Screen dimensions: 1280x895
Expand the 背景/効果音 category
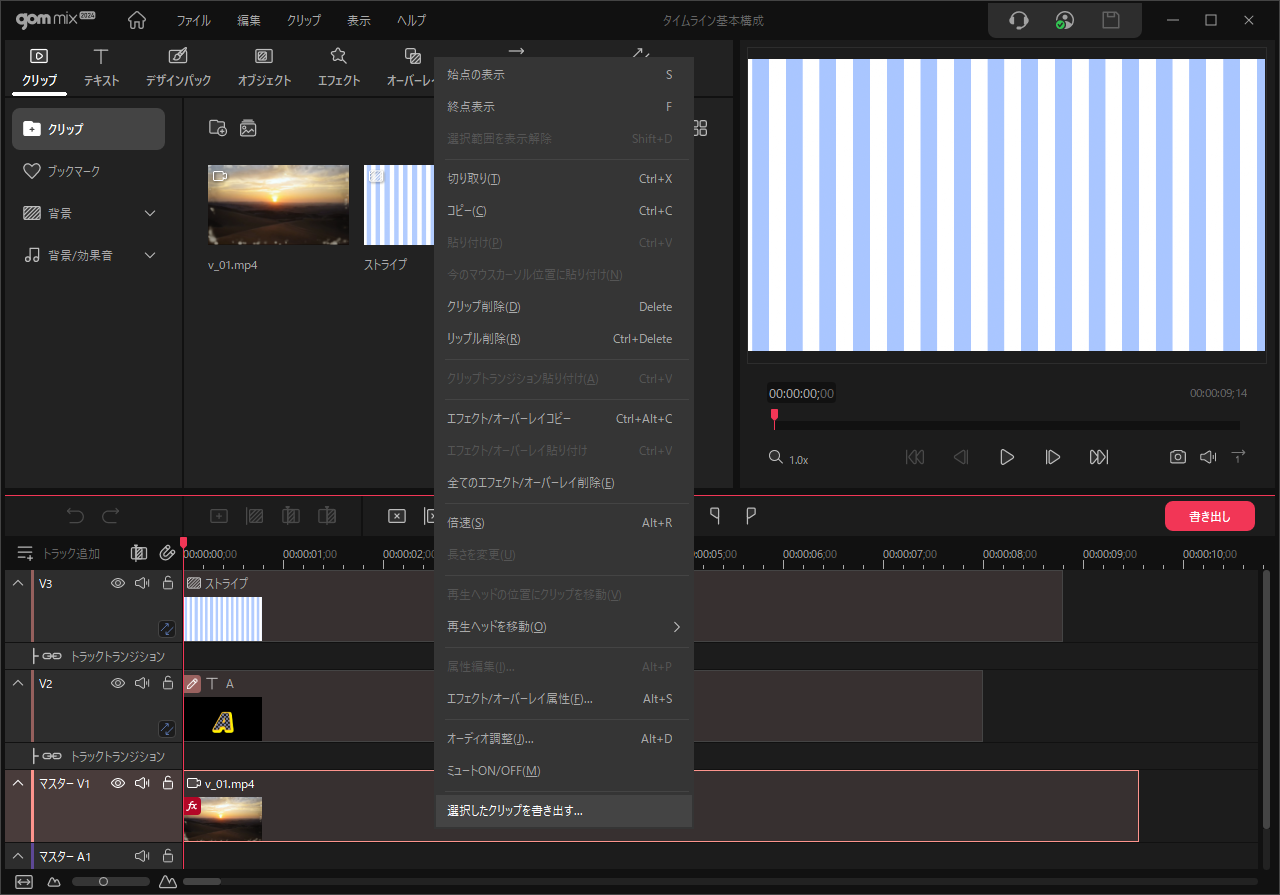pyautogui.click(x=150, y=255)
